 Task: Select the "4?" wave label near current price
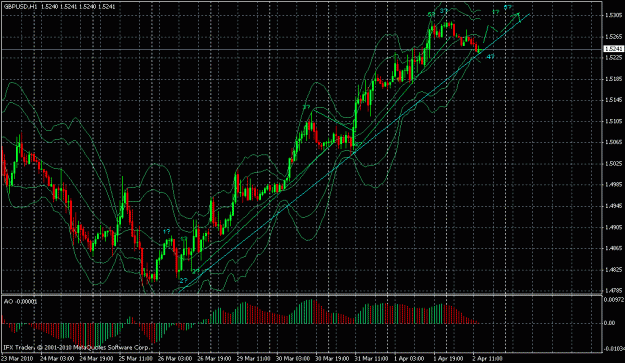490,57
